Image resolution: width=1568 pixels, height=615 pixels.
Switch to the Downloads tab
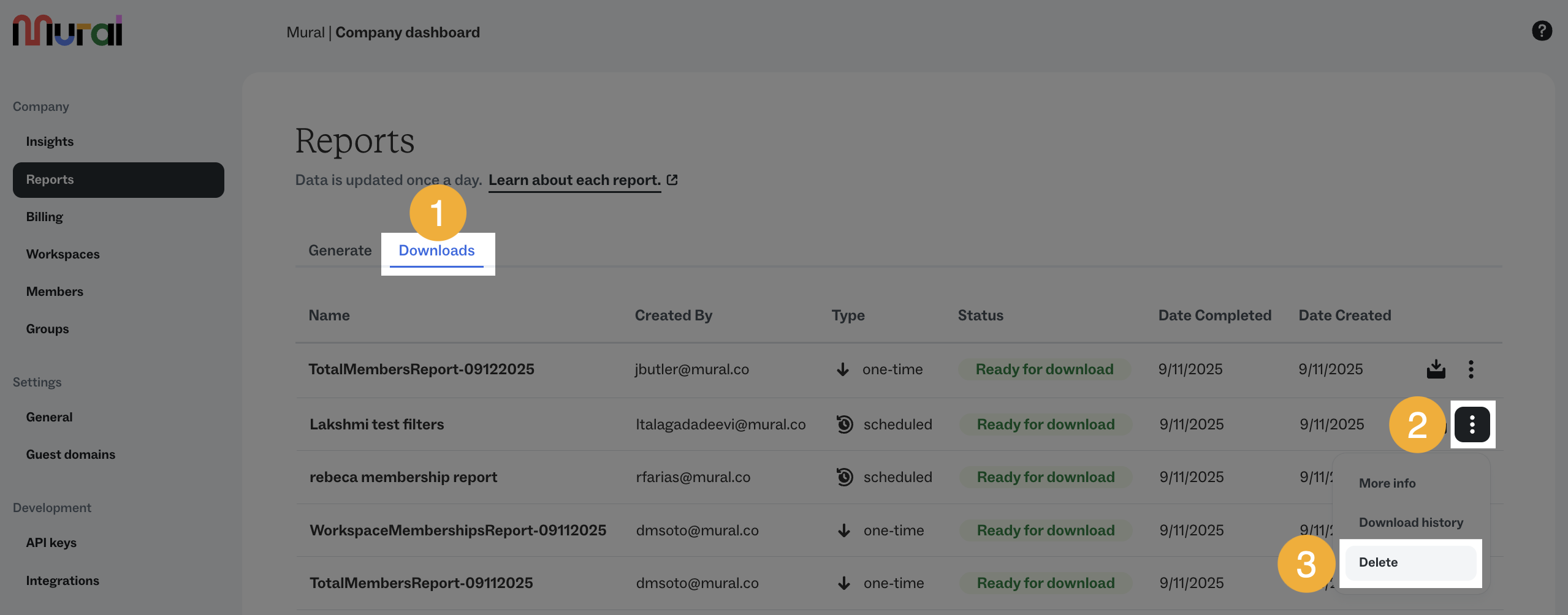click(436, 250)
